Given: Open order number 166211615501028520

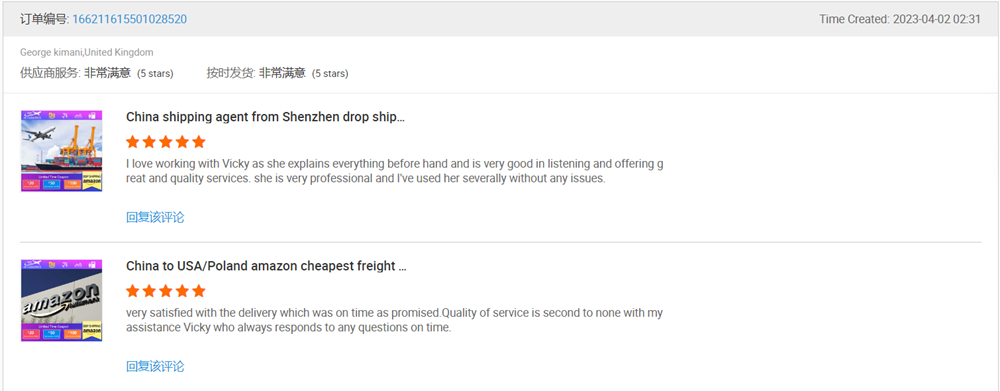Looking at the screenshot, I should [129, 19].
